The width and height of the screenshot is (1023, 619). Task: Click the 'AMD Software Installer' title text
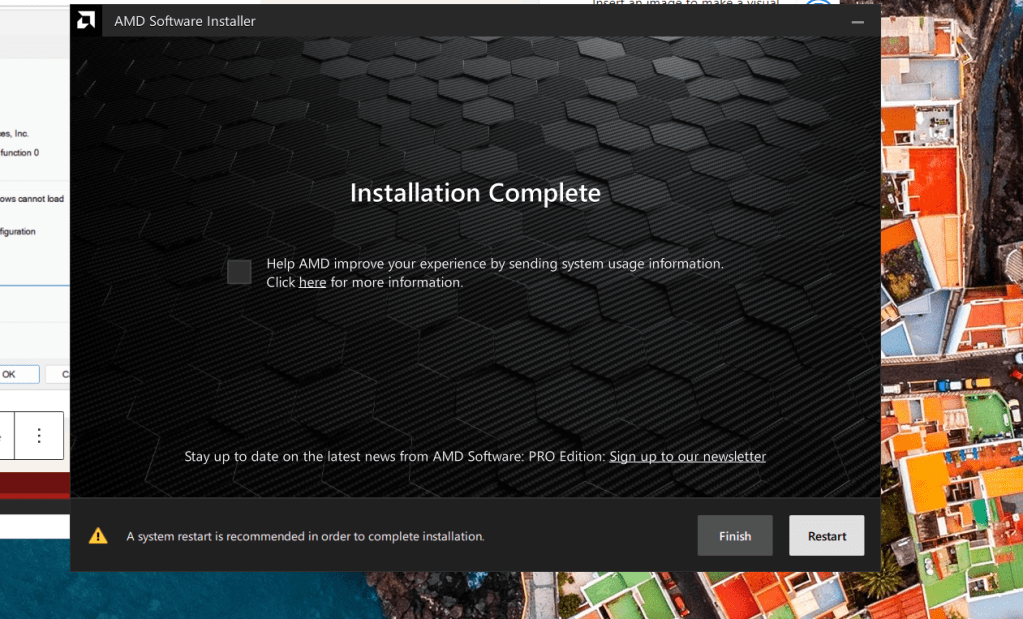[185, 21]
